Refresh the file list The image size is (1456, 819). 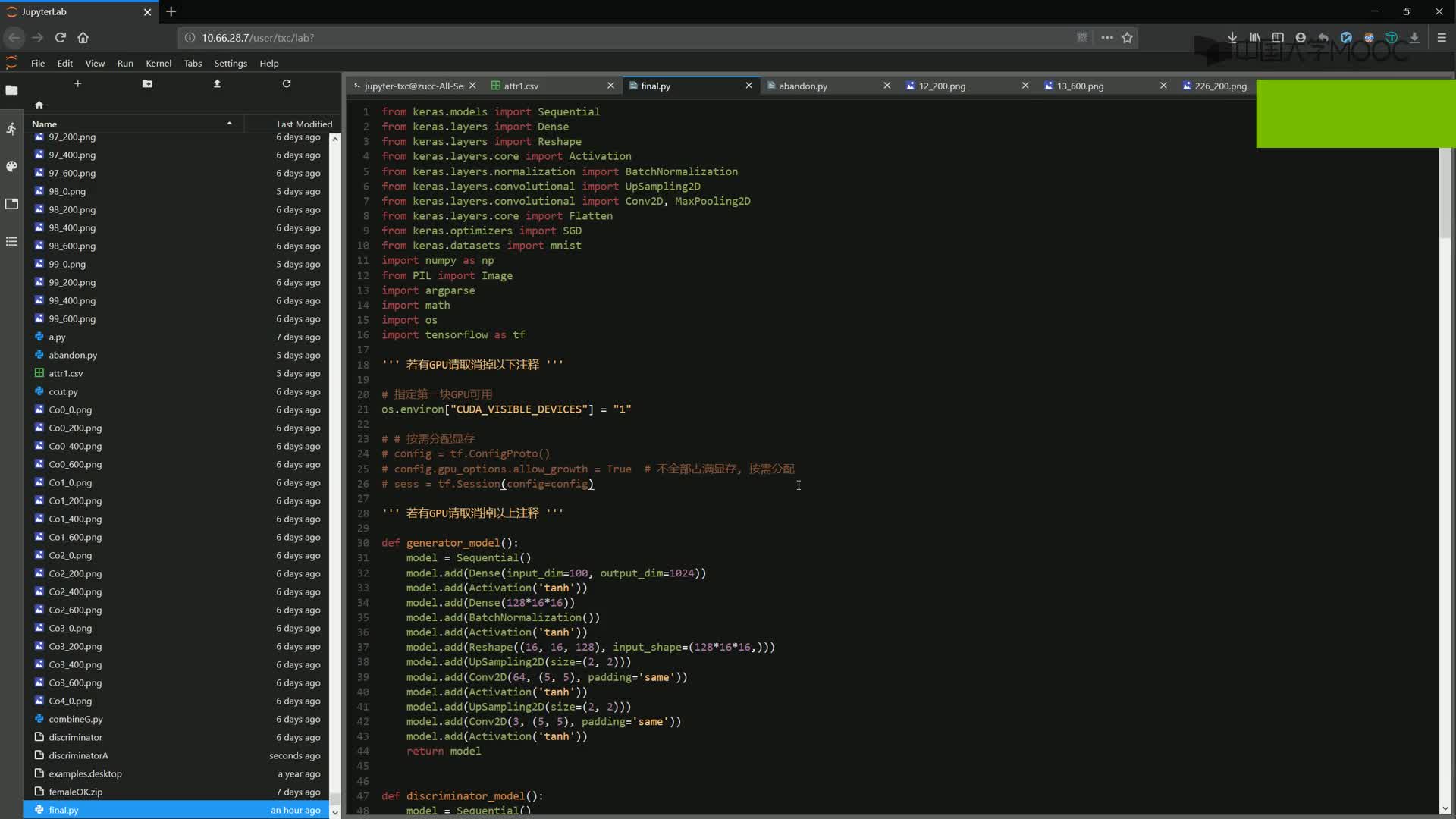tap(287, 83)
